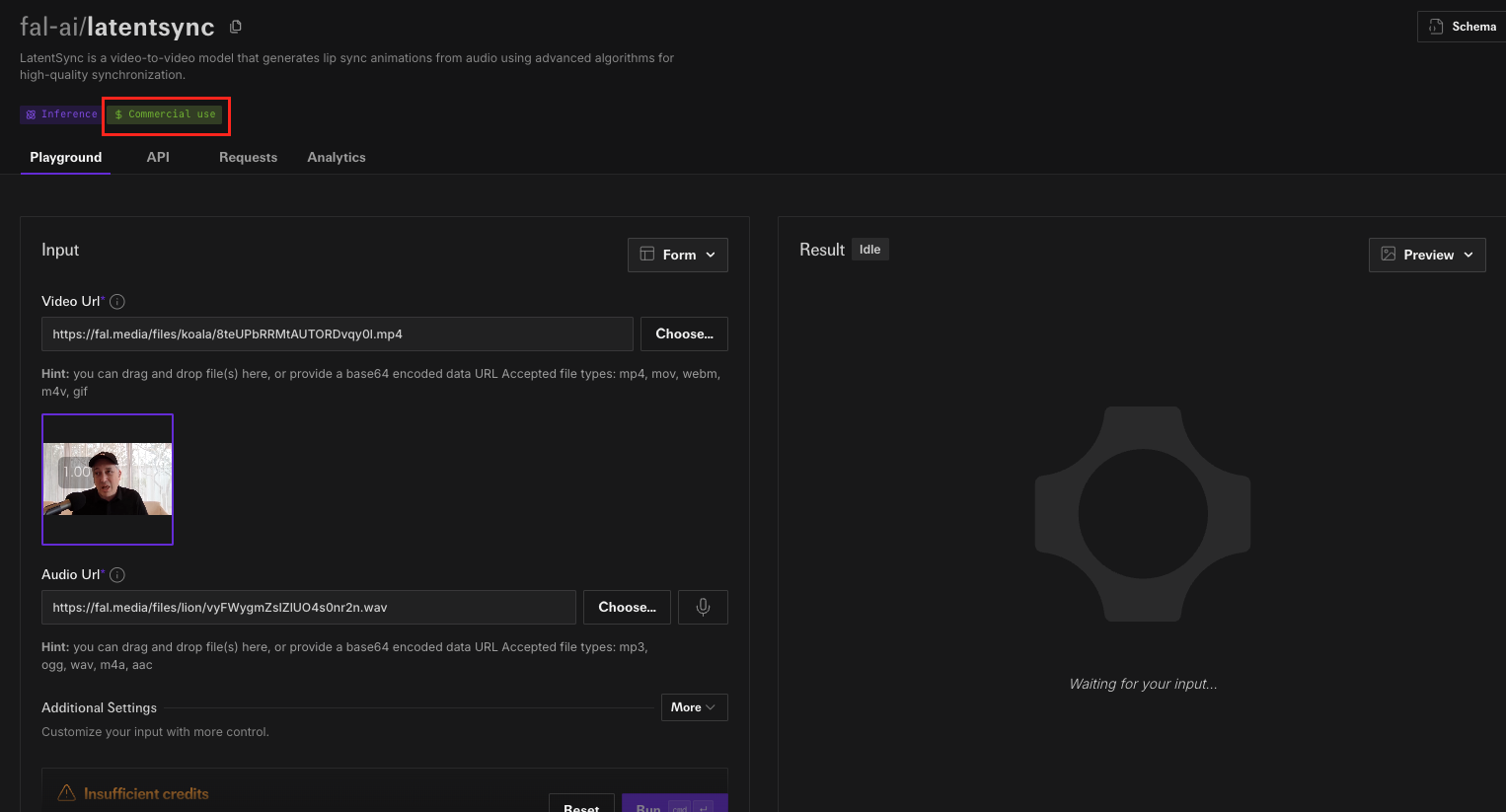Click the Insufficient credits warning icon

(x=67, y=793)
